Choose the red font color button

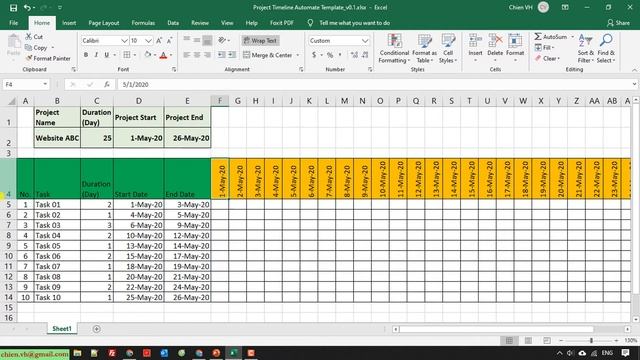[x=163, y=55]
